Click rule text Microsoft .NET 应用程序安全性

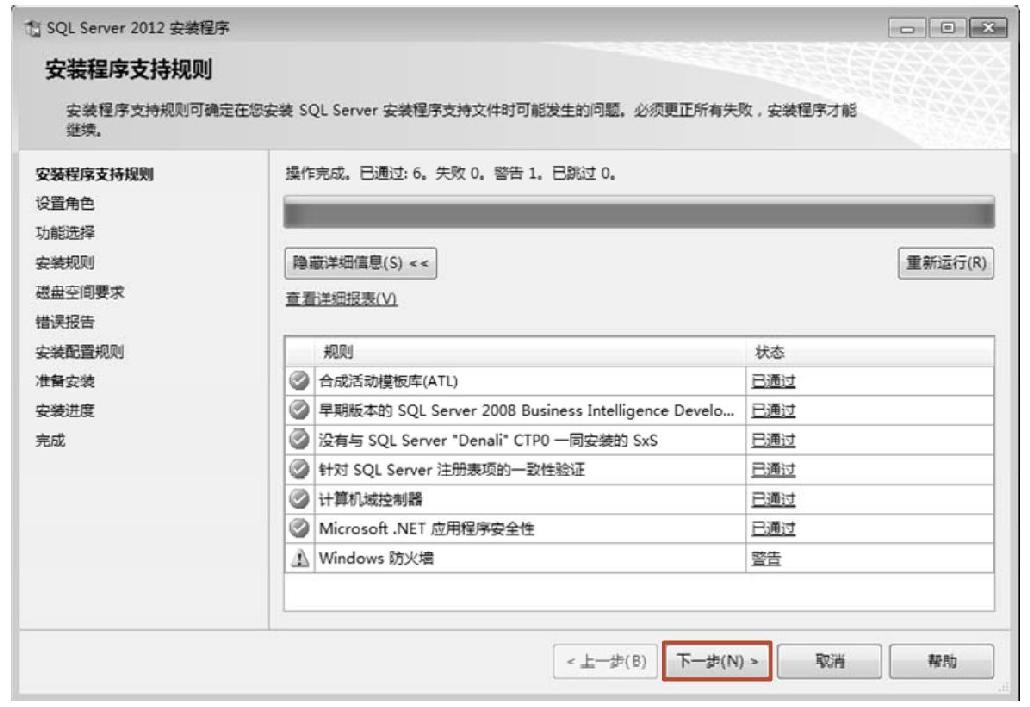(426, 528)
